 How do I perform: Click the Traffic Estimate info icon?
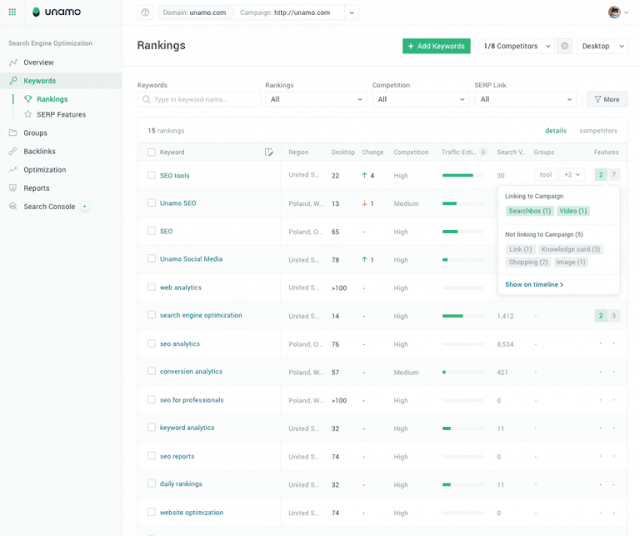coord(483,152)
